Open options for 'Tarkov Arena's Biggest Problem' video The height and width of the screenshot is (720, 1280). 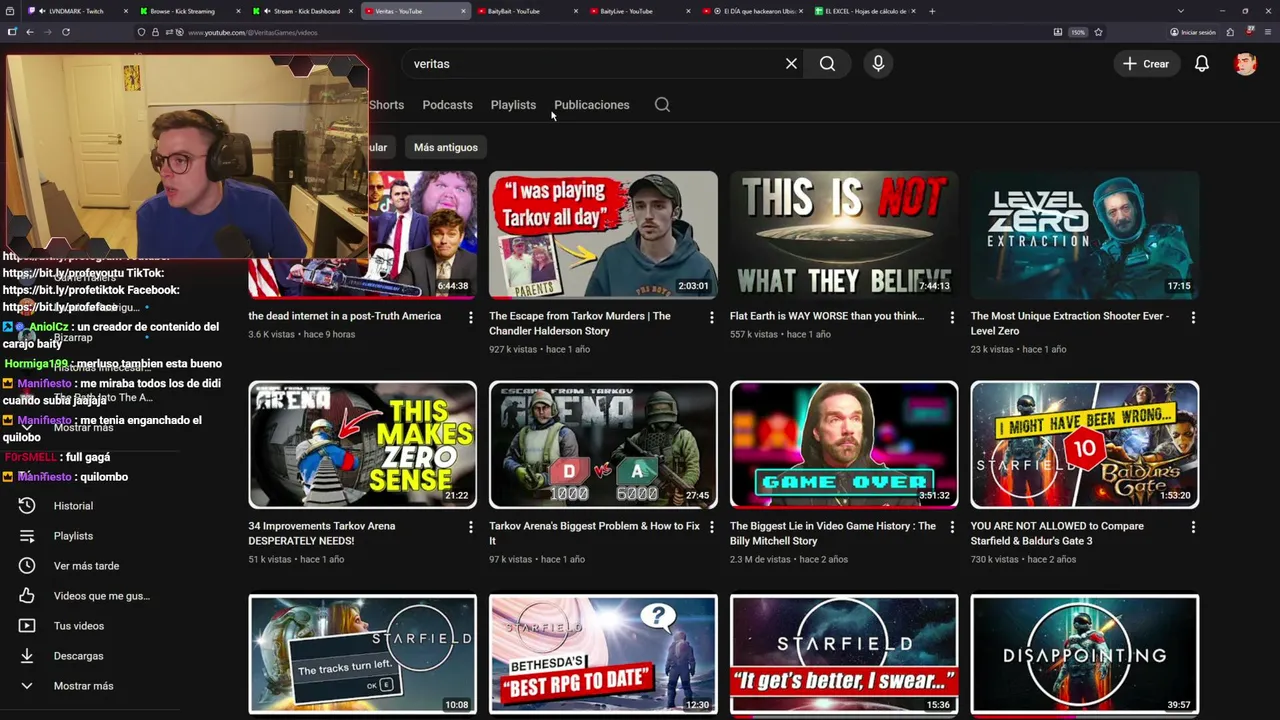pyautogui.click(x=712, y=527)
